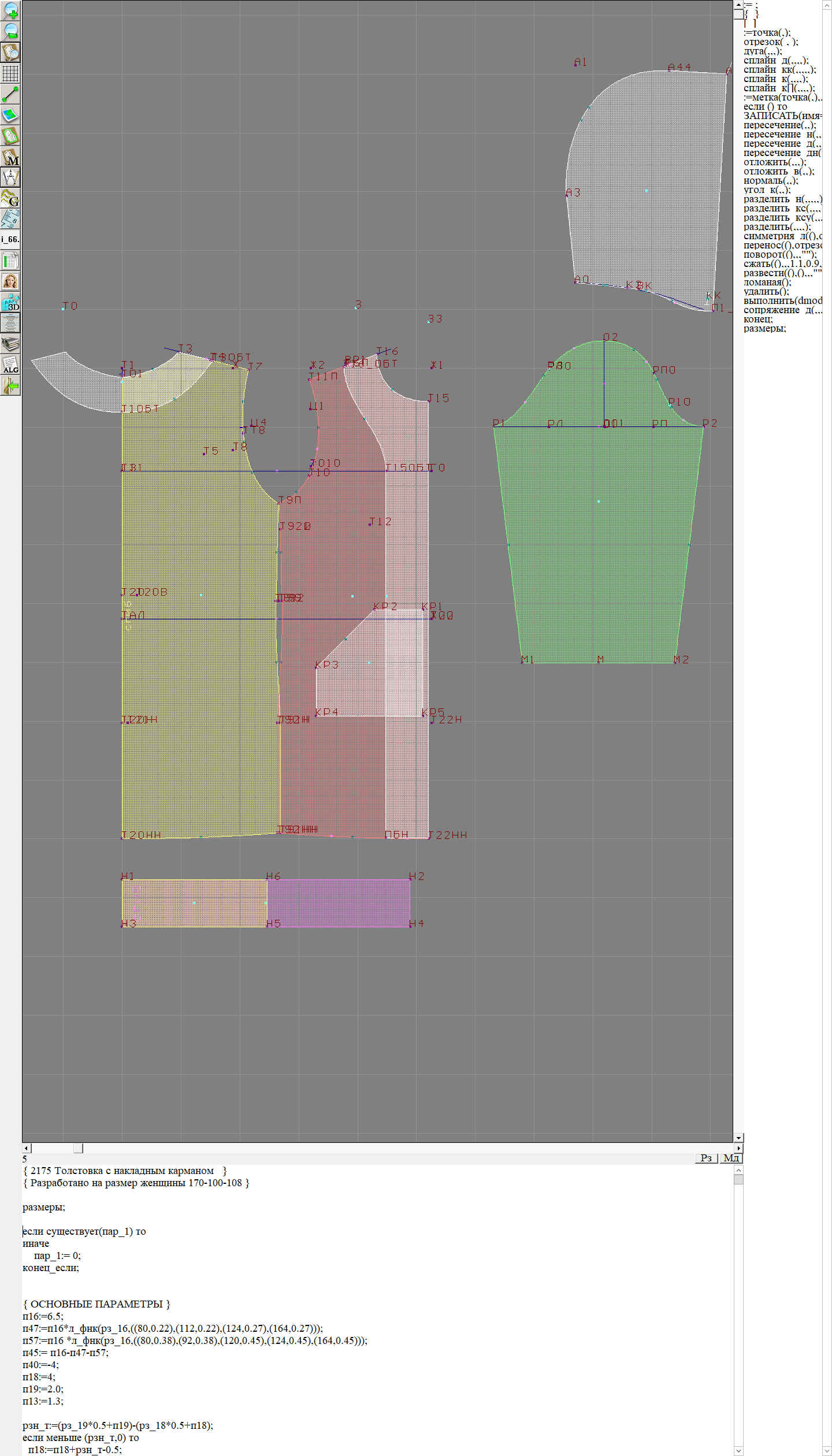Select 'ломаная();' from the operator list
Screen dimensions: 832x1456
pos(767,282)
